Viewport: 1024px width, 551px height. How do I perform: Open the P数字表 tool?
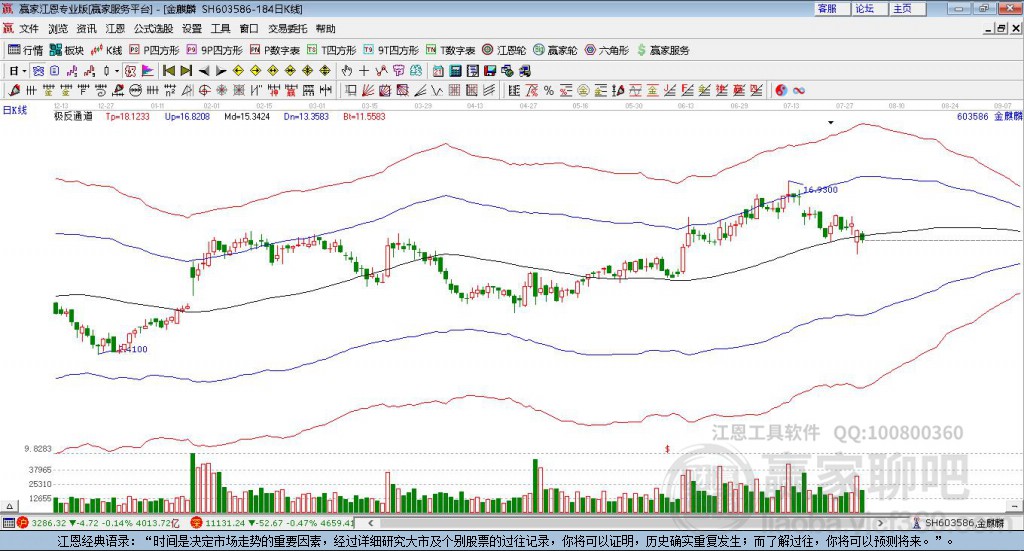(275, 50)
